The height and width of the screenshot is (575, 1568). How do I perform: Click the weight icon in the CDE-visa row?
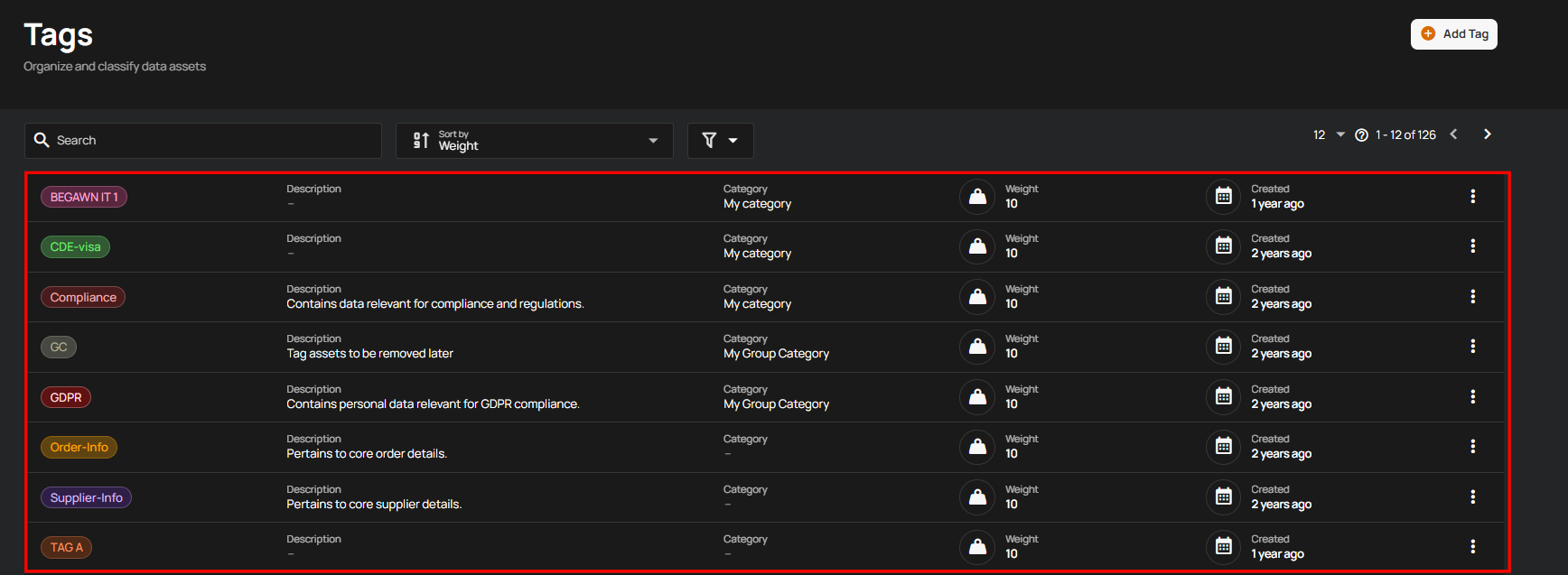[977, 246]
